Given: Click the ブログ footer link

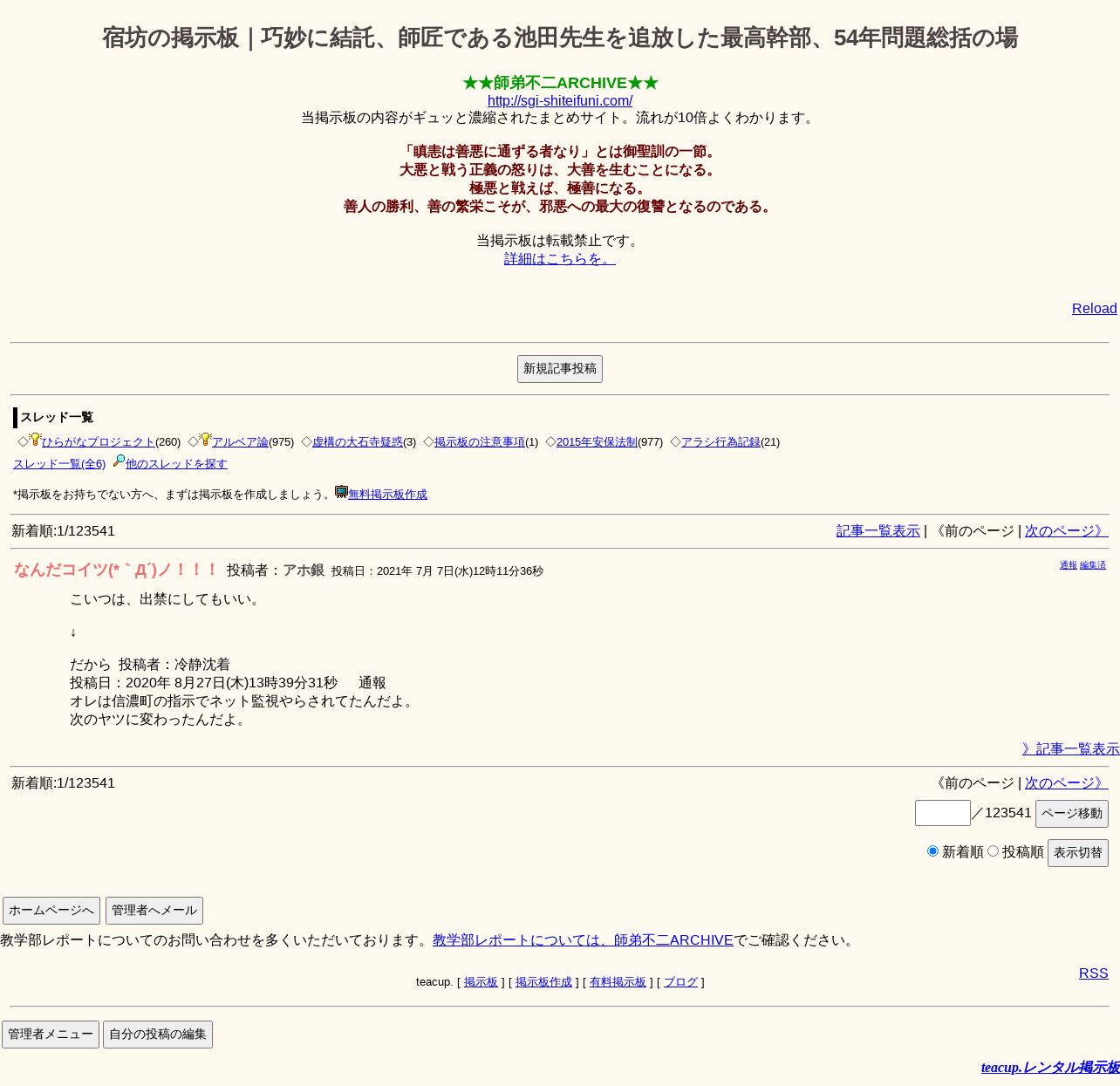Looking at the screenshot, I should pyautogui.click(x=680, y=982).
